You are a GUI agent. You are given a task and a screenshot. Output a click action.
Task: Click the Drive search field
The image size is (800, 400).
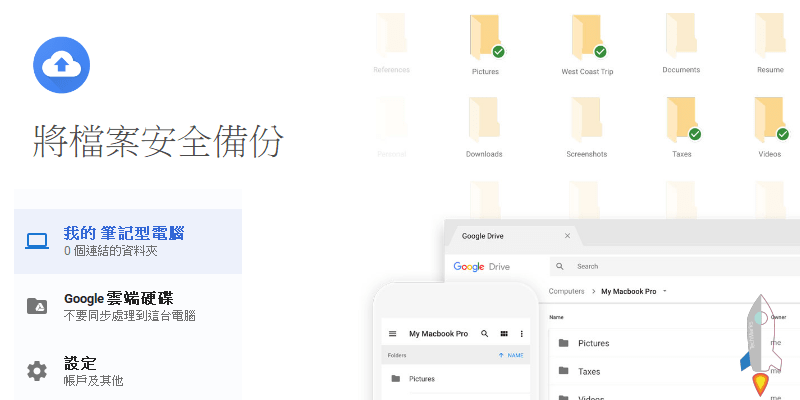tap(650, 267)
